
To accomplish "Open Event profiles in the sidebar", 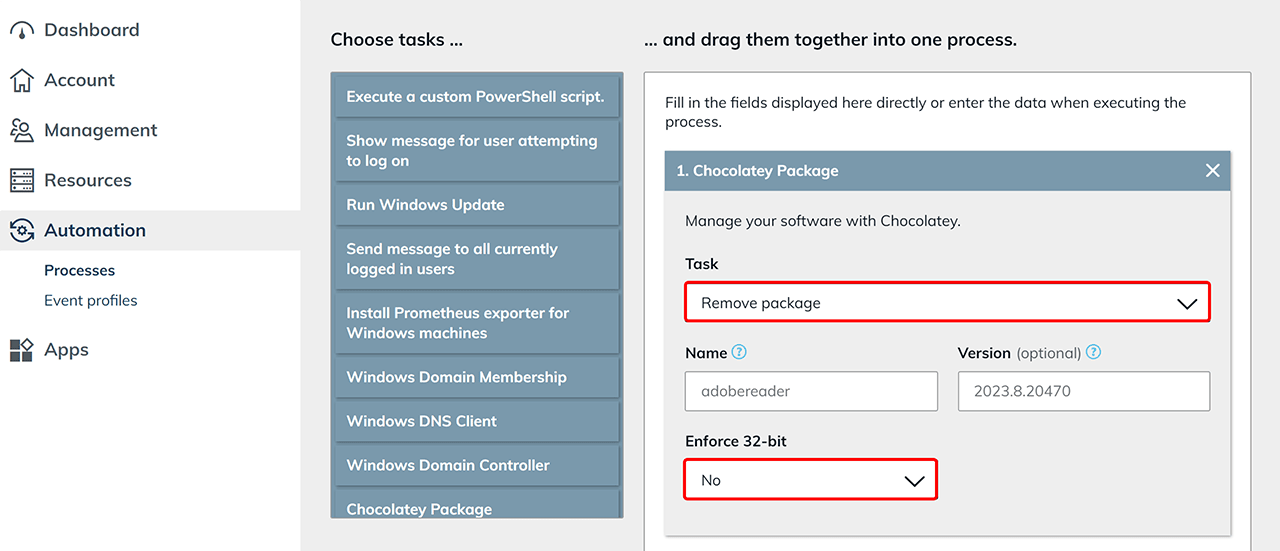I will tap(90, 300).
